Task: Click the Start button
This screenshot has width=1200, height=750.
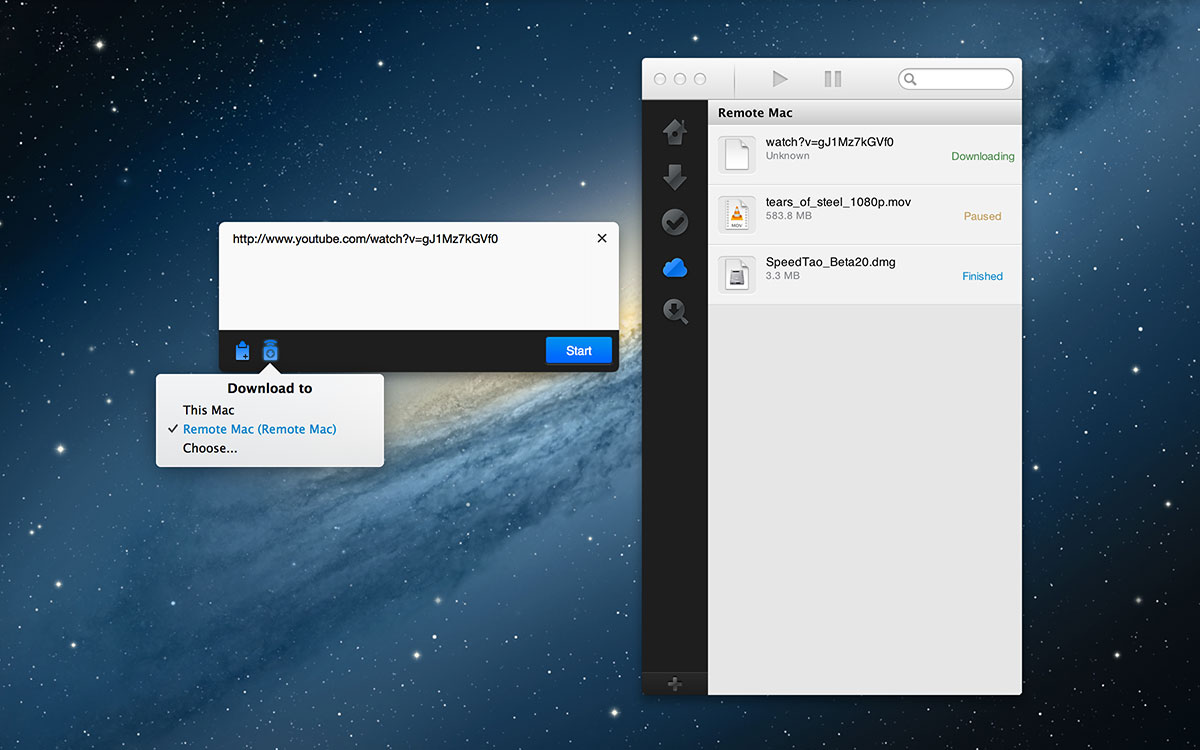Action: [578, 350]
